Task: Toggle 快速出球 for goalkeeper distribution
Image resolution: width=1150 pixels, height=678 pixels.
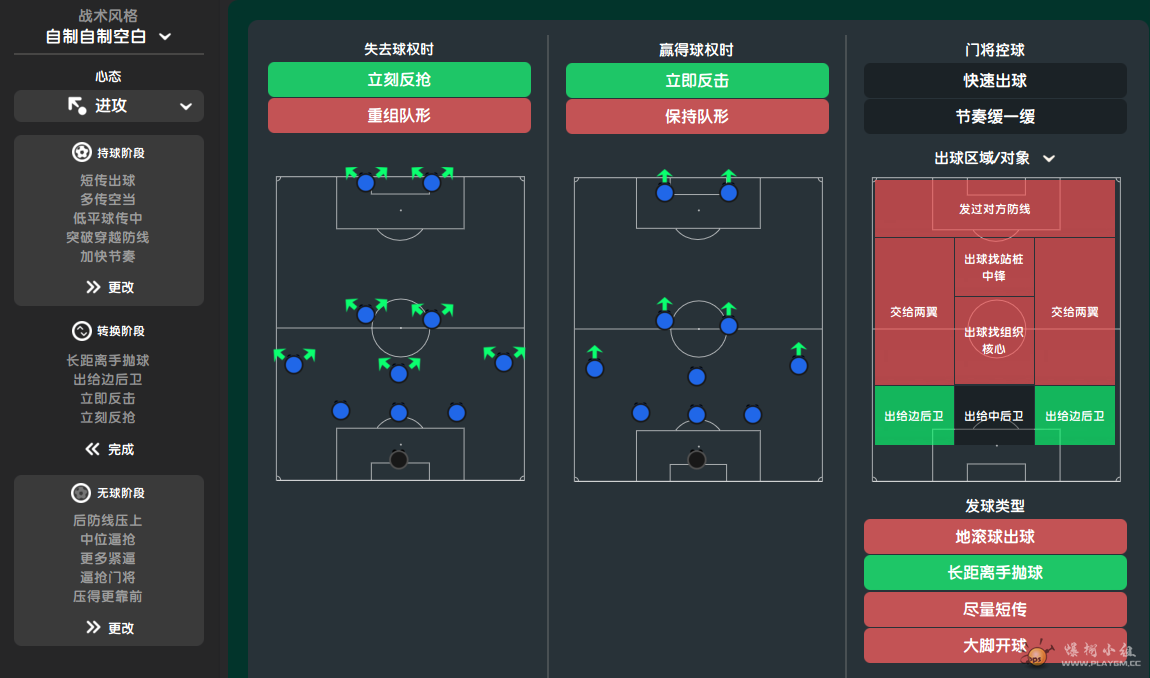Action: [x=995, y=81]
